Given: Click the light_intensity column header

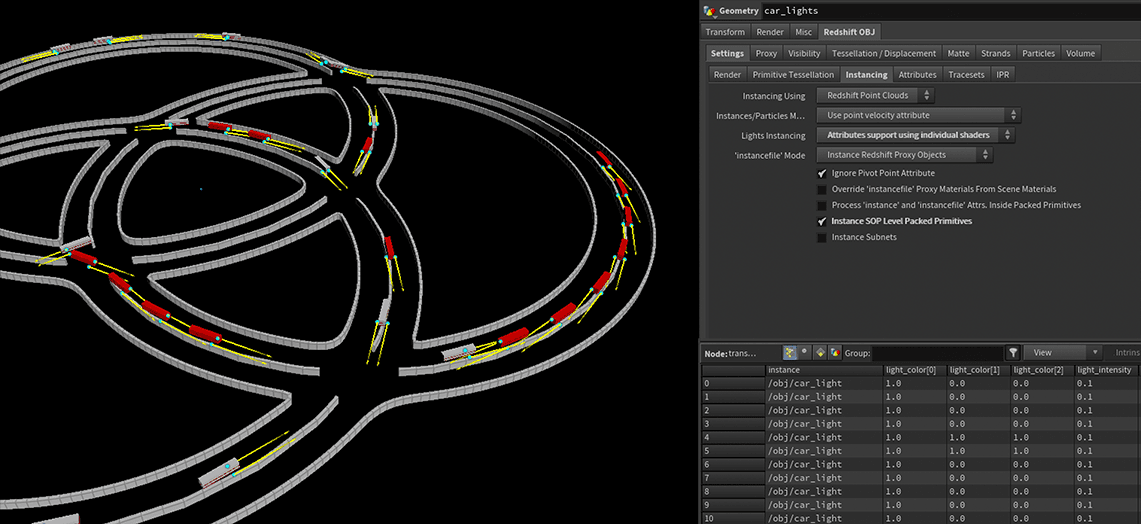Looking at the screenshot, I should click(x=1104, y=370).
